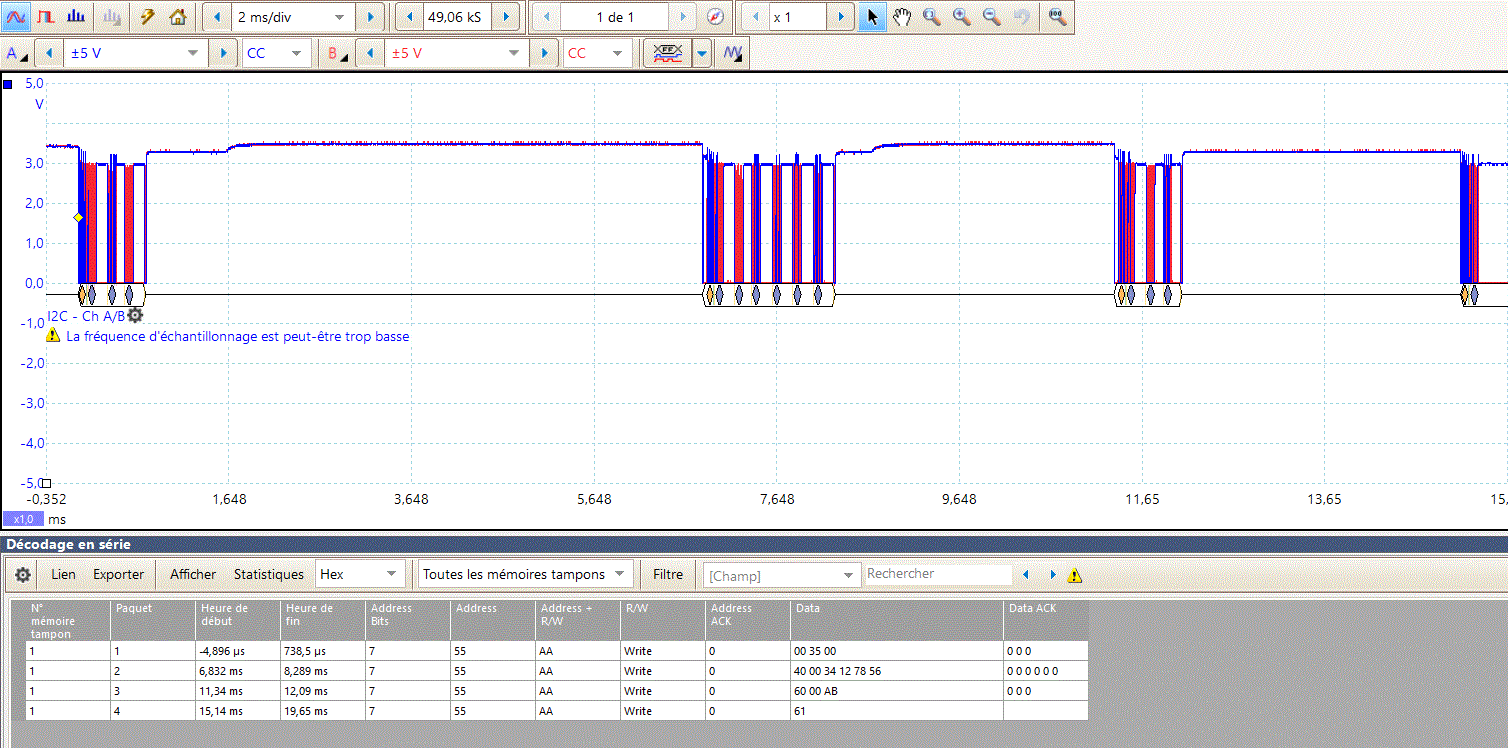This screenshot has width=1508, height=748.
Task: Decrease number of samples arrow
Action: [x=410, y=17]
